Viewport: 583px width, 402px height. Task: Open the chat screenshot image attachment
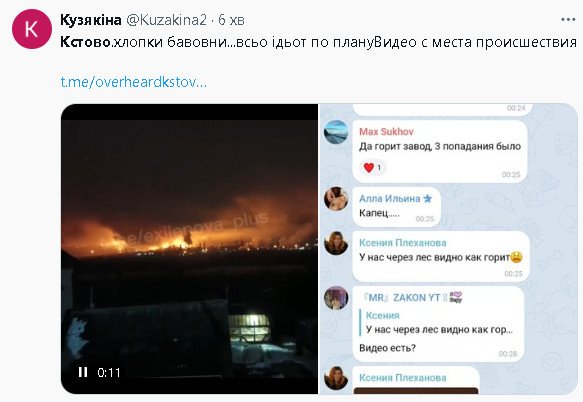click(448, 249)
